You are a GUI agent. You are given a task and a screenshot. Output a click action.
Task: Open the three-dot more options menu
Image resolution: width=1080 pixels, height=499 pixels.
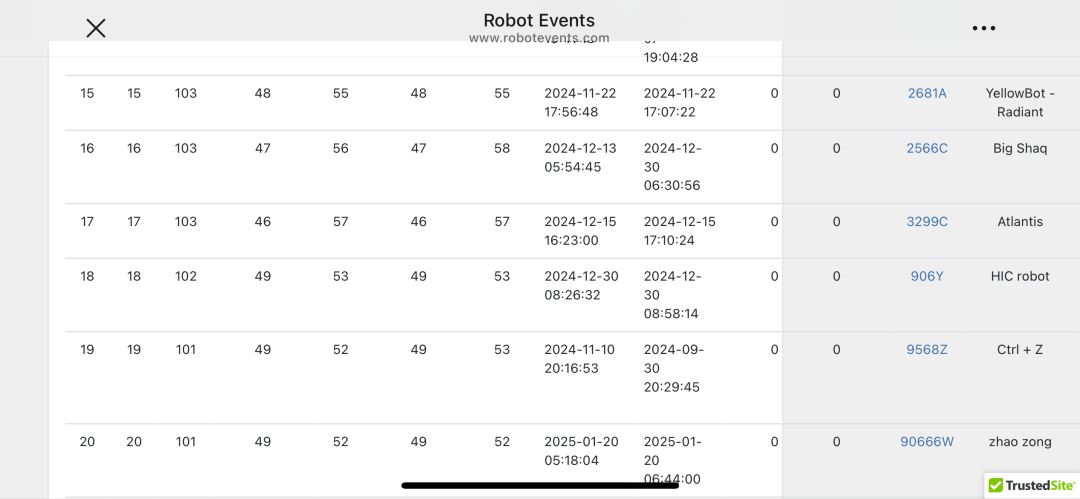(984, 28)
